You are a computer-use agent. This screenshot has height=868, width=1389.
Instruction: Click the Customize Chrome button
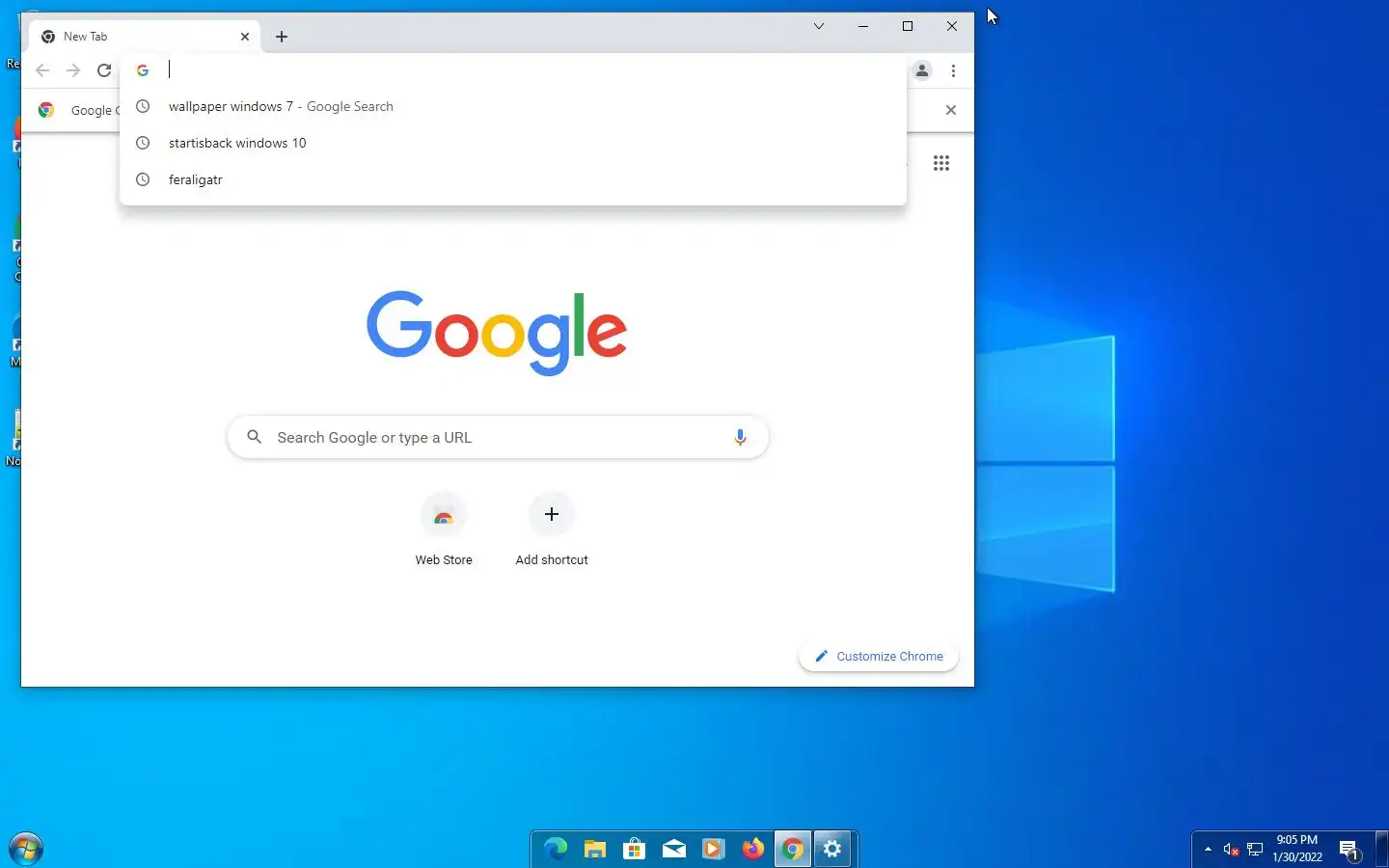(x=879, y=656)
